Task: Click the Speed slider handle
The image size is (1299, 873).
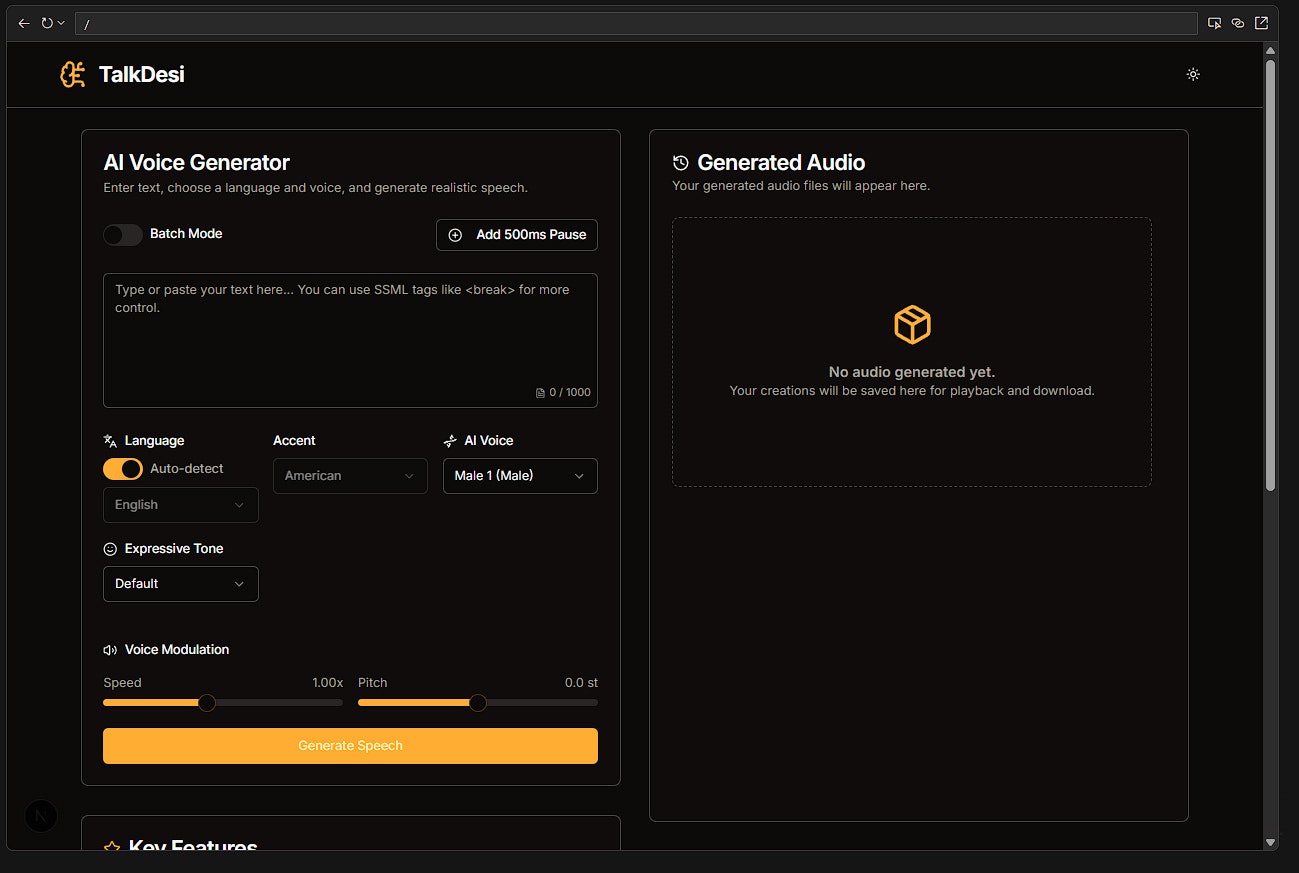Action: coord(207,703)
